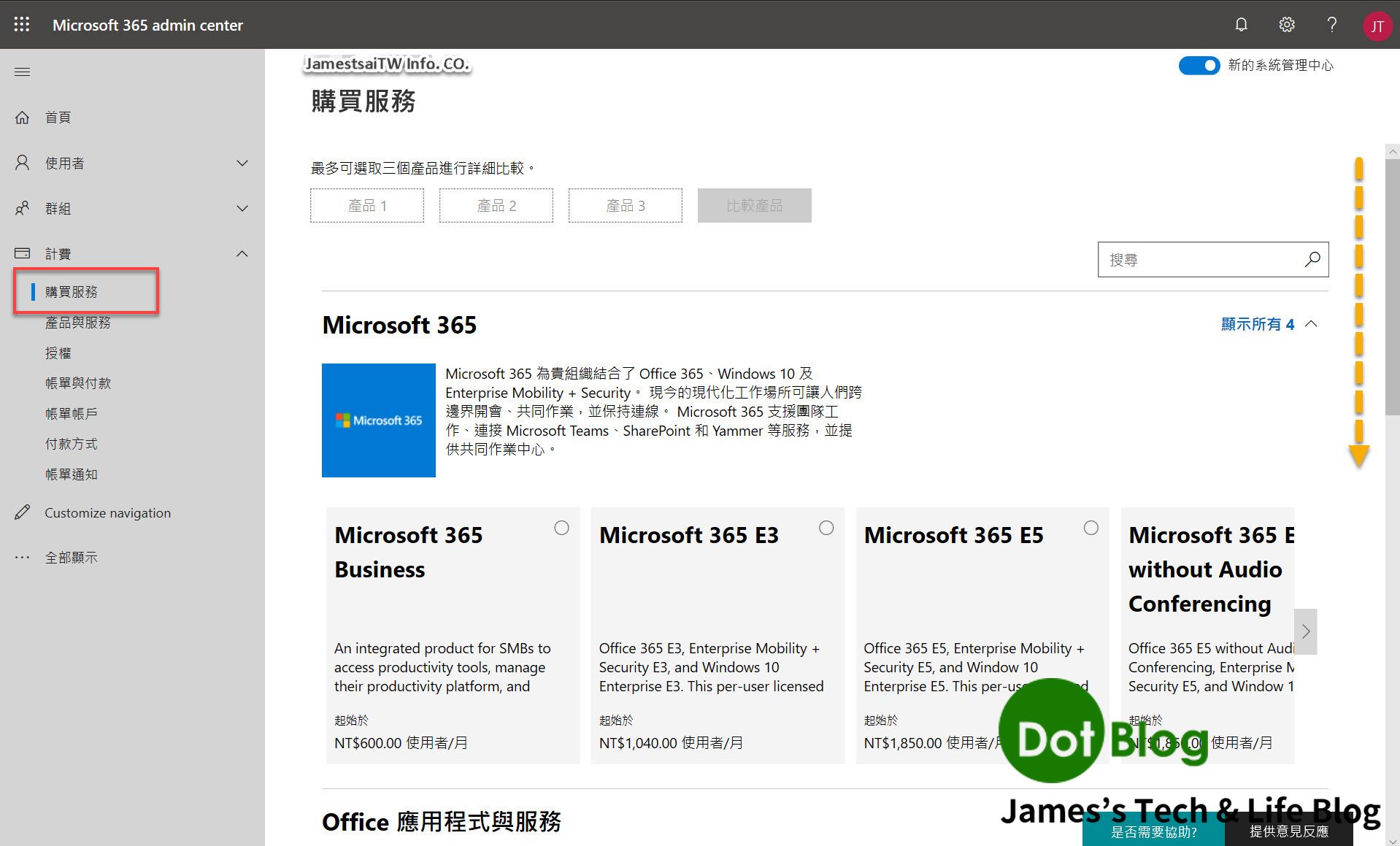Click the 比較產品 button

pos(754,206)
